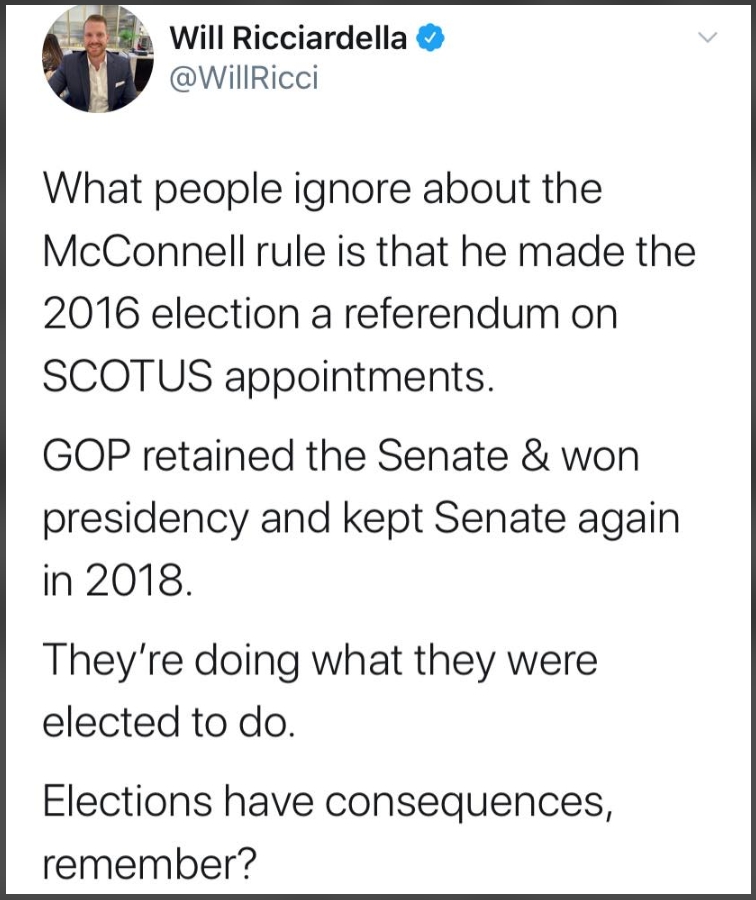Image resolution: width=756 pixels, height=900 pixels.
Task: Click the word referendum in the tweet
Action: pyautogui.click(x=451, y=315)
